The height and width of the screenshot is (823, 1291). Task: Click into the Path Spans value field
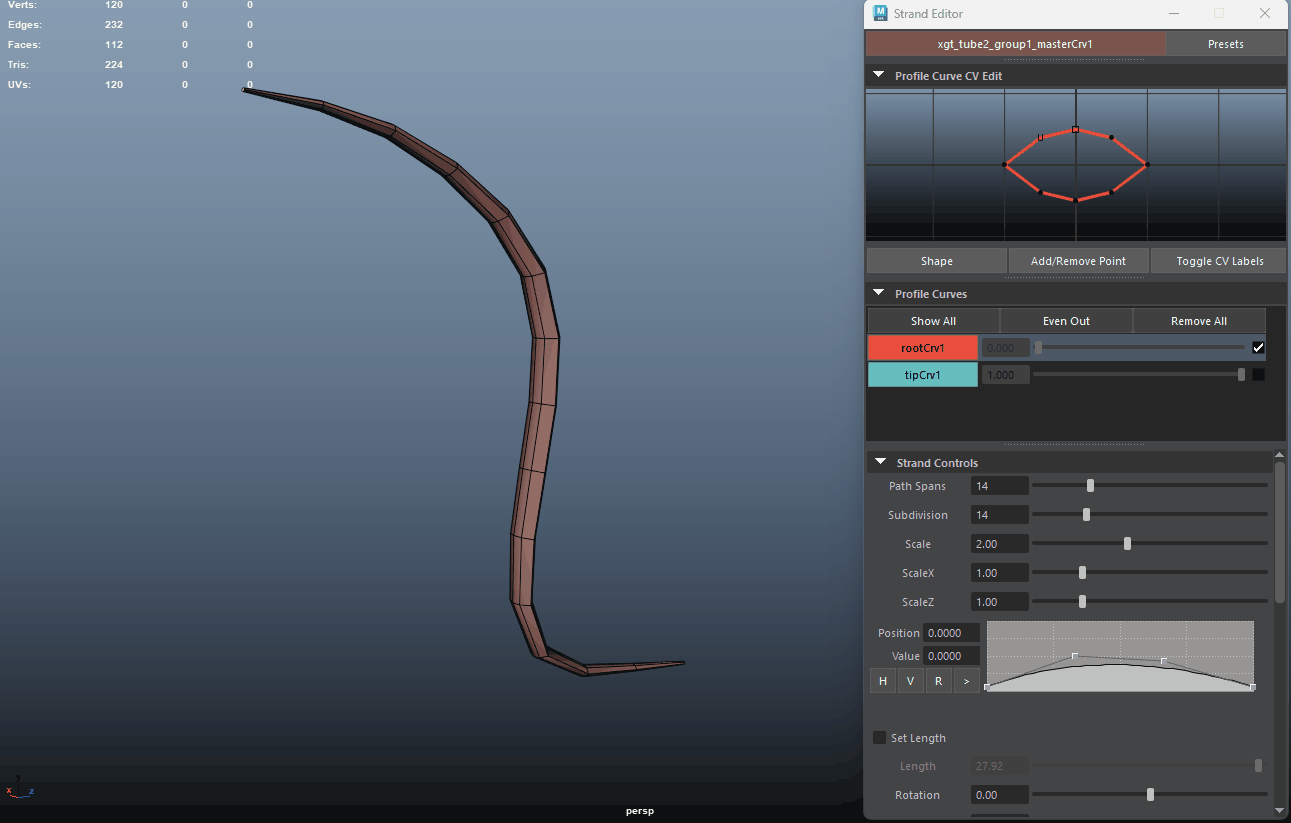tap(999, 486)
